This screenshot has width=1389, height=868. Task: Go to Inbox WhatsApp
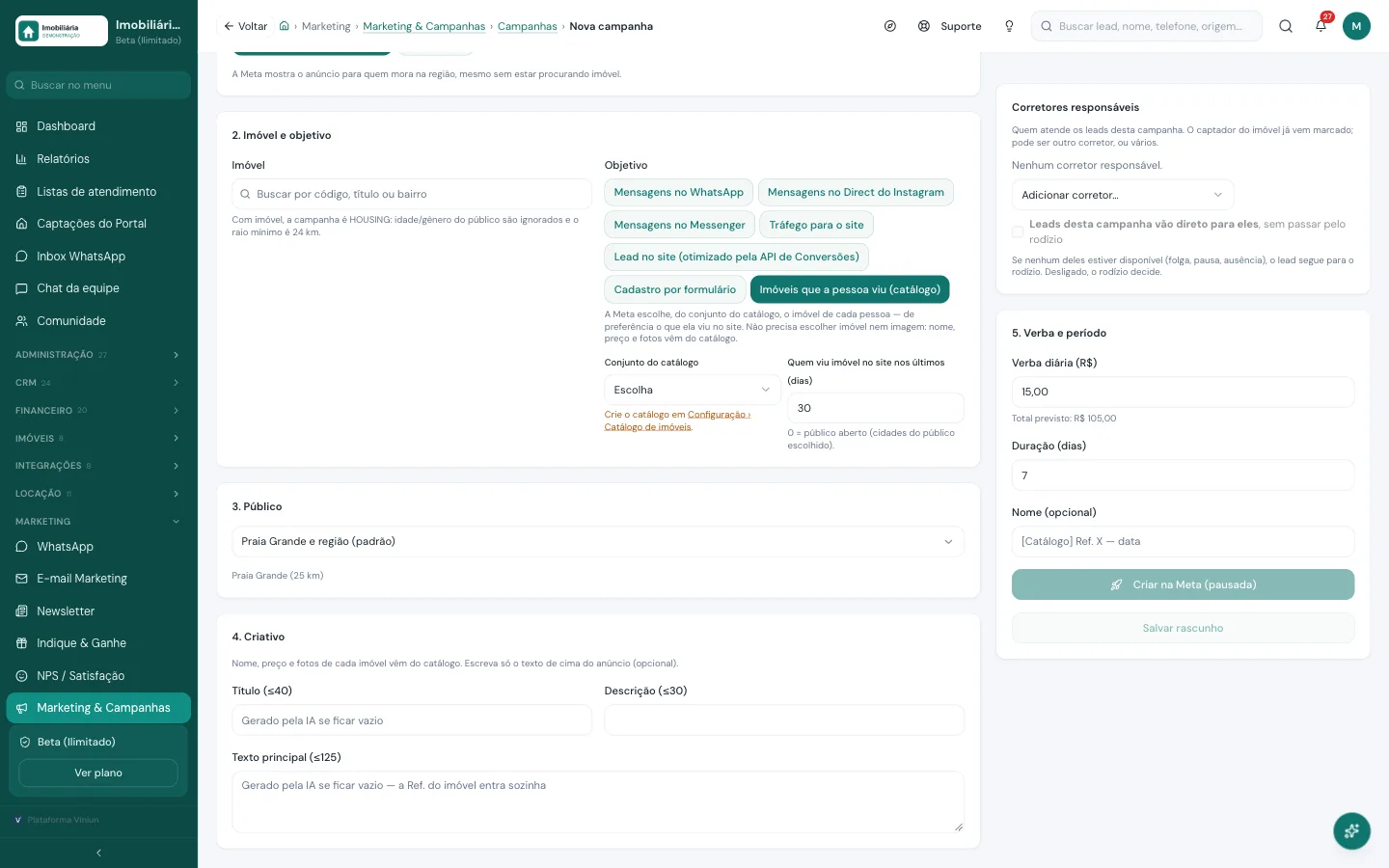coord(98,257)
